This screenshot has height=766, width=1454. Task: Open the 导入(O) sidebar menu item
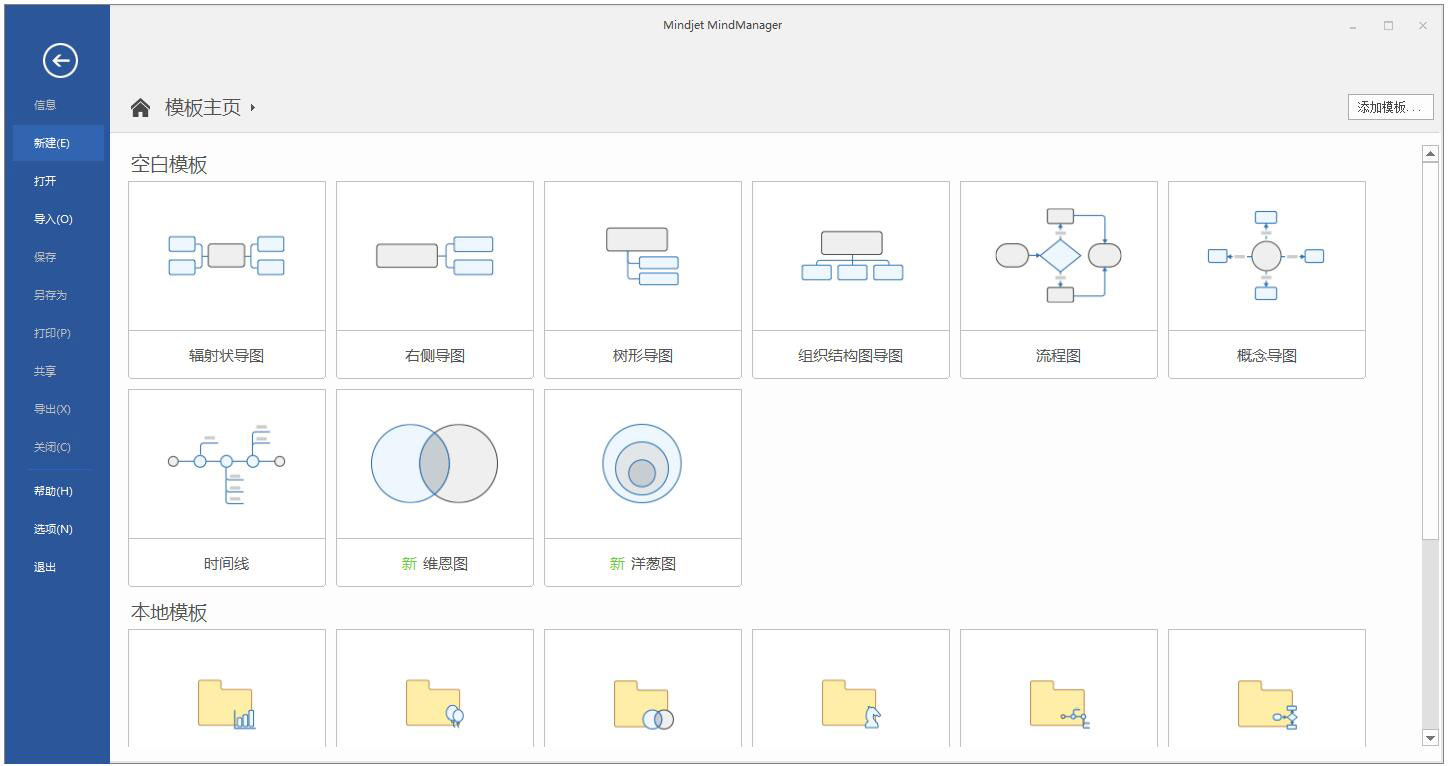53,219
